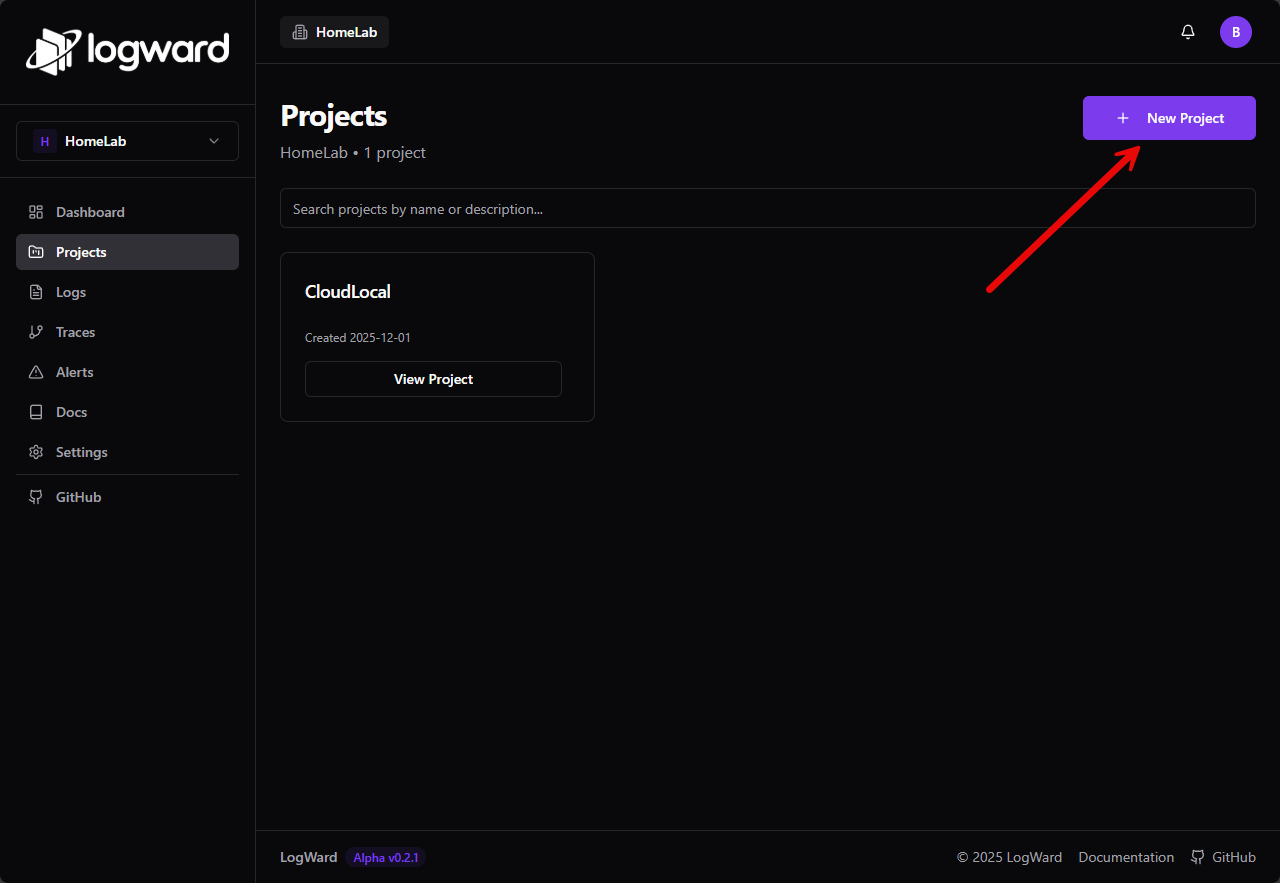Open the Docs book icon
The width and height of the screenshot is (1280, 883).
[x=35, y=412]
